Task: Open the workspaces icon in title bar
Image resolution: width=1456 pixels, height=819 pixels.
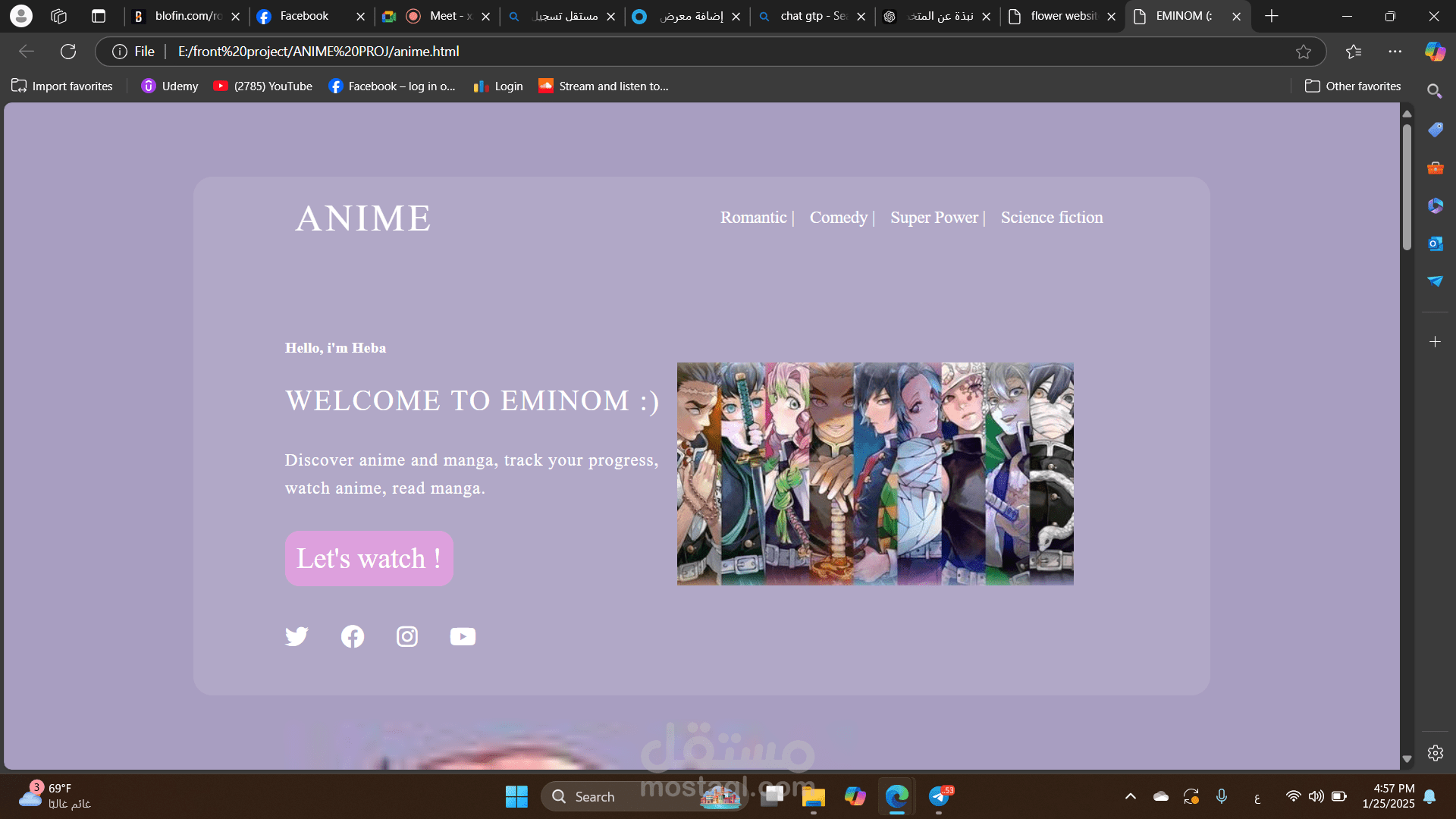Action: [x=59, y=16]
